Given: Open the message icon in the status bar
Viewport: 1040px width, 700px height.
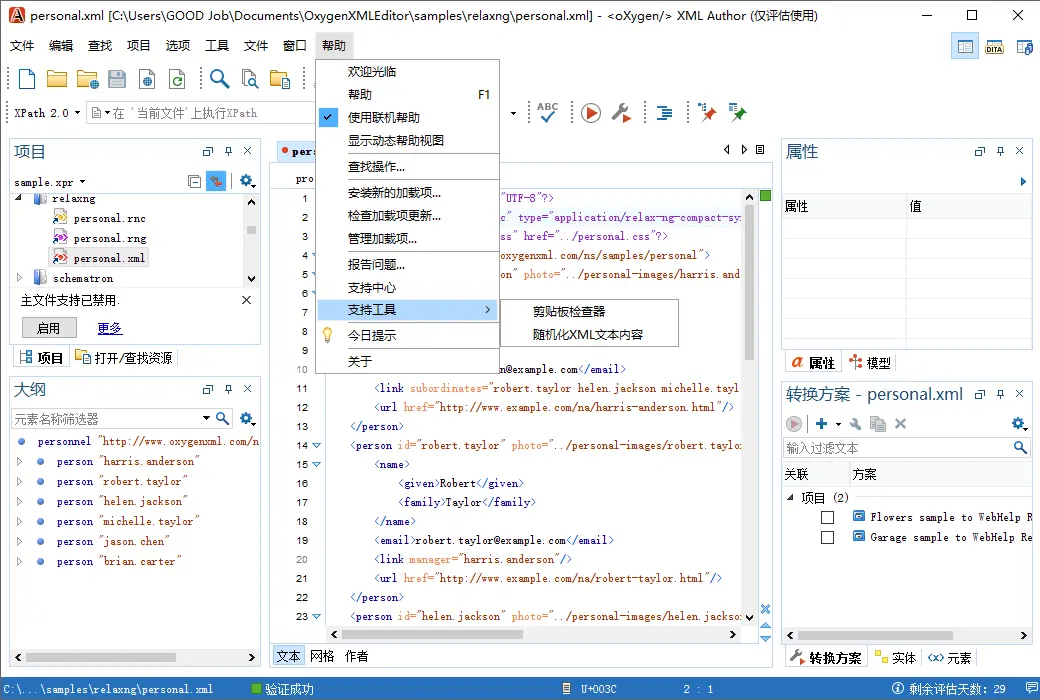Looking at the screenshot, I should point(1031,688).
